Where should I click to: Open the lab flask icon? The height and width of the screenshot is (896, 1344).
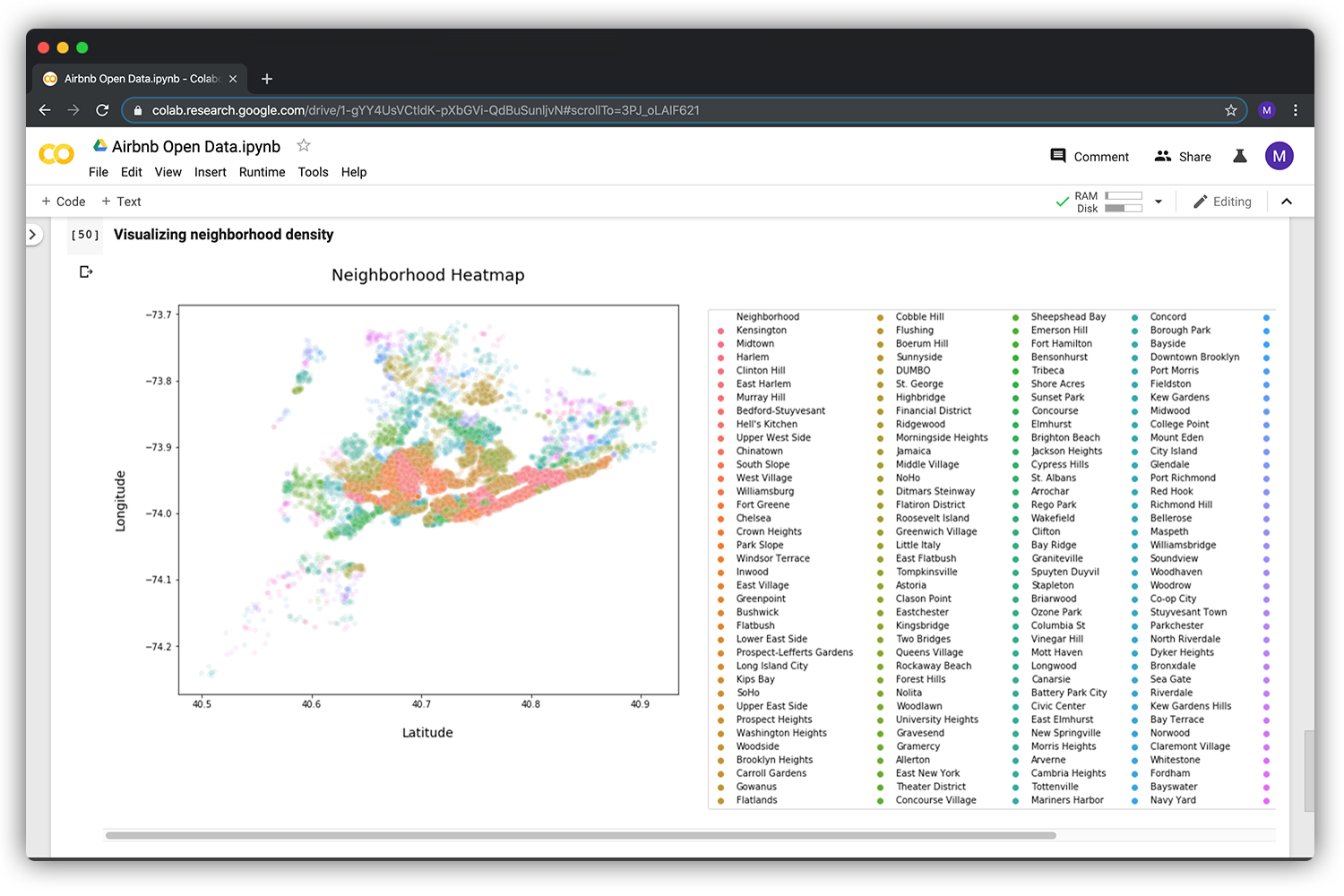[x=1240, y=156]
